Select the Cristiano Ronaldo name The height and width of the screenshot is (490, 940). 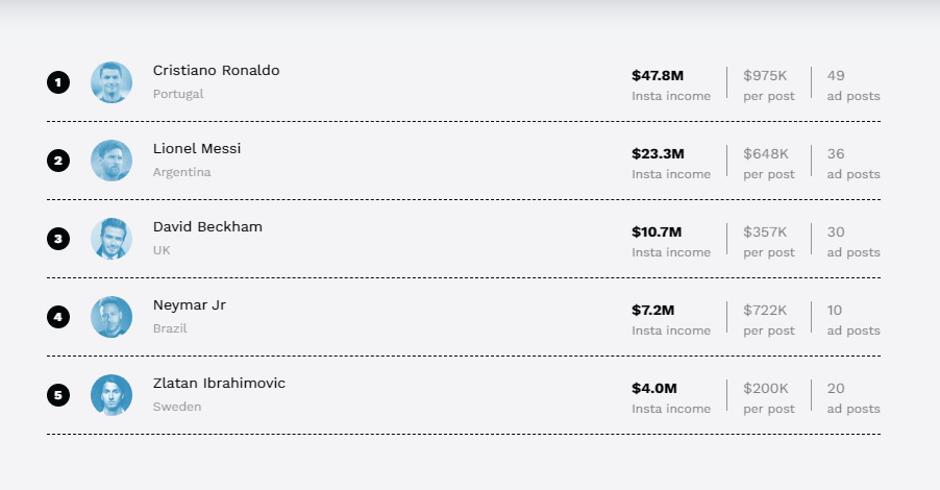tap(216, 71)
